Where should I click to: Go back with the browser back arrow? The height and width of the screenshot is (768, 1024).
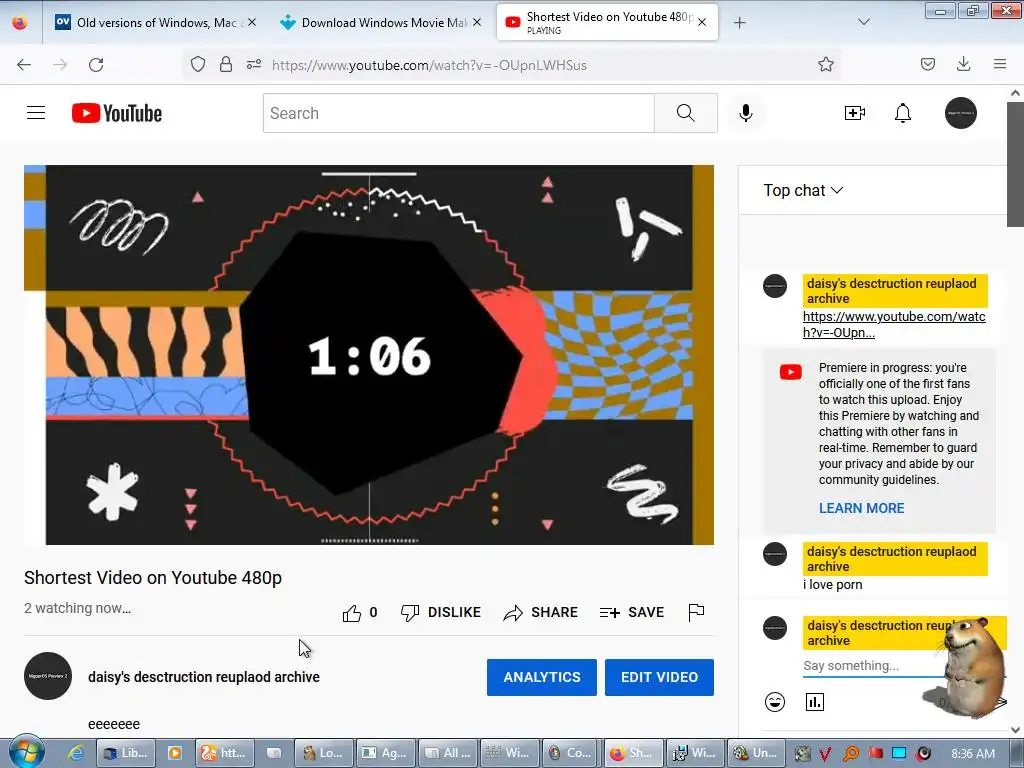coord(24,65)
